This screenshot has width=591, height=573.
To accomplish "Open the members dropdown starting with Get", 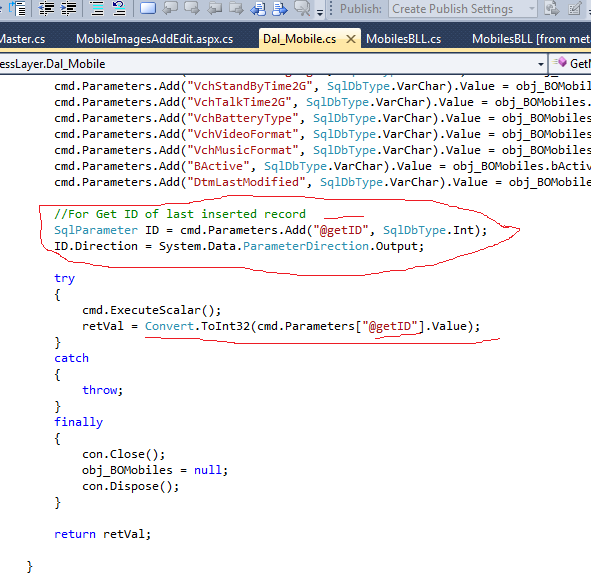I will click(x=571, y=64).
